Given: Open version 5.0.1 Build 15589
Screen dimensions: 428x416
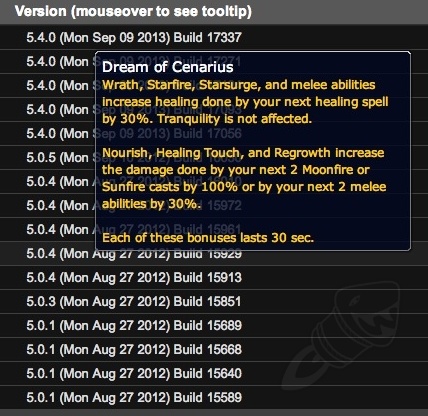Looking at the screenshot, I should pos(214,397).
